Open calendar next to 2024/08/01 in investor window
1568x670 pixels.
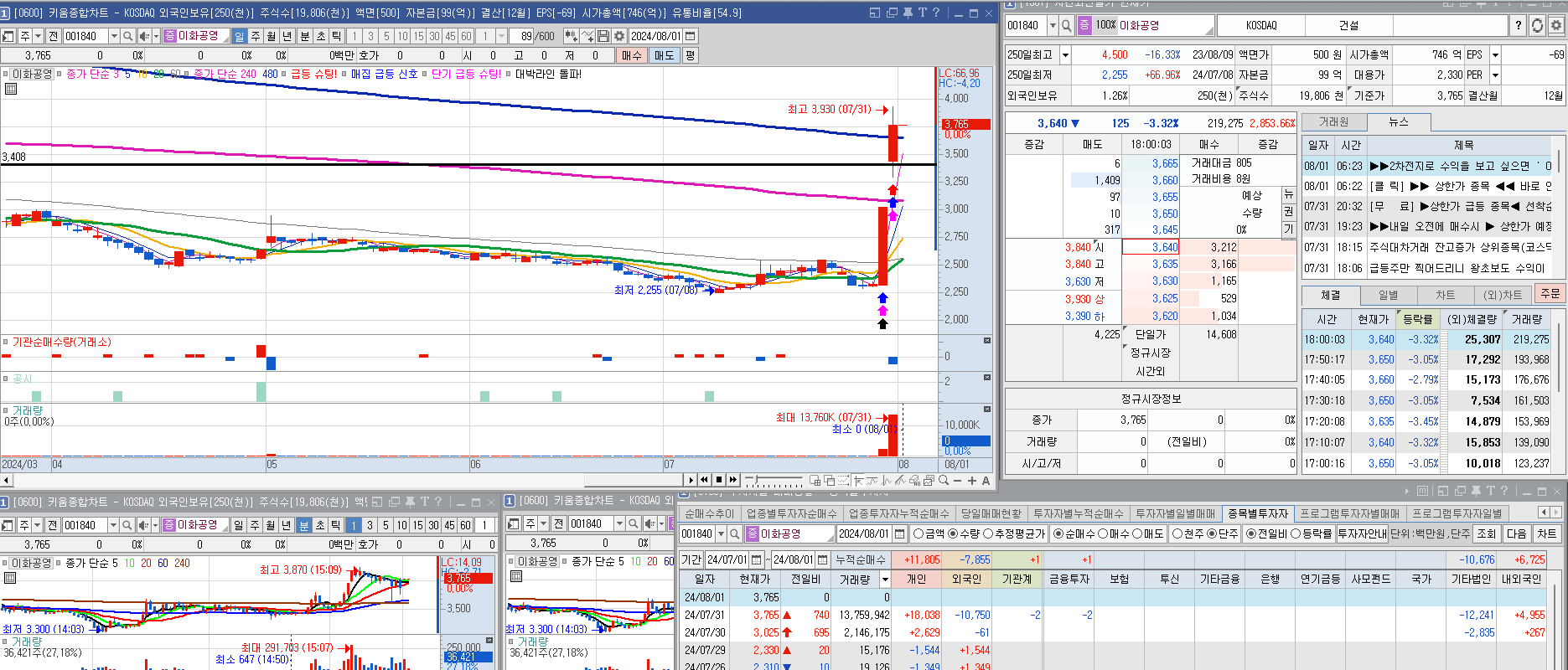tap(900, 533)
